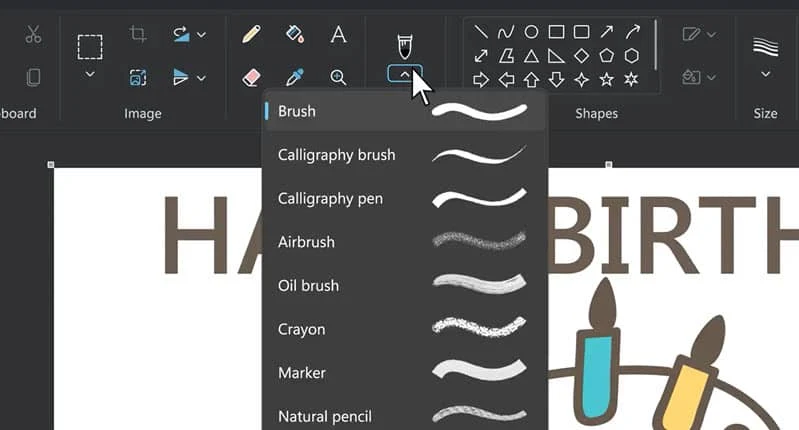Select the Five-point star shape
The width and height of the screenshot is (799, 430).
[606, 80]
